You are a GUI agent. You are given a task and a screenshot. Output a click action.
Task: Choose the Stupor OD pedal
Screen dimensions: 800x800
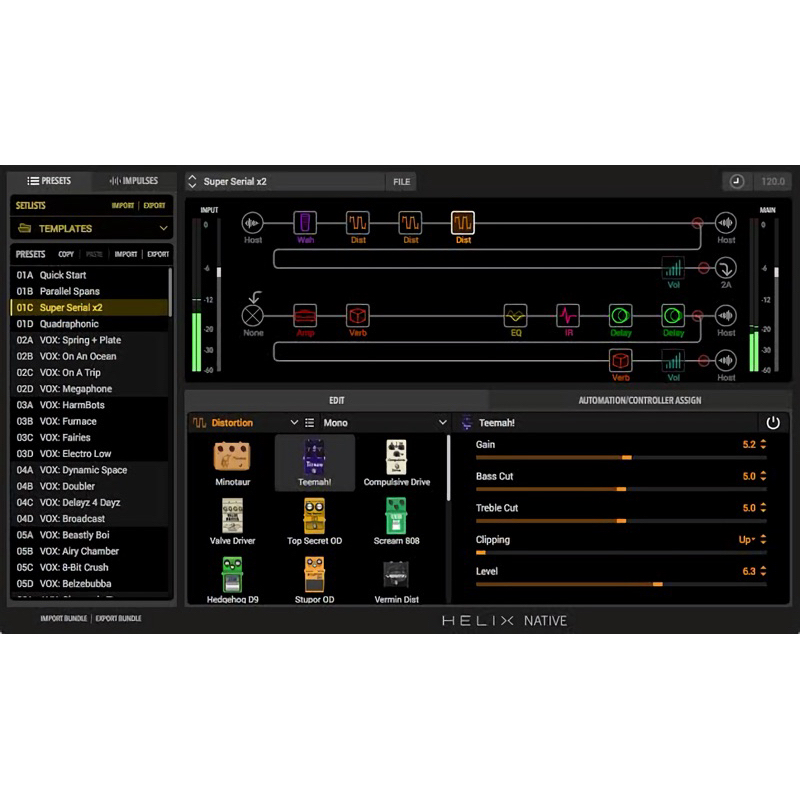click(314, 580)
